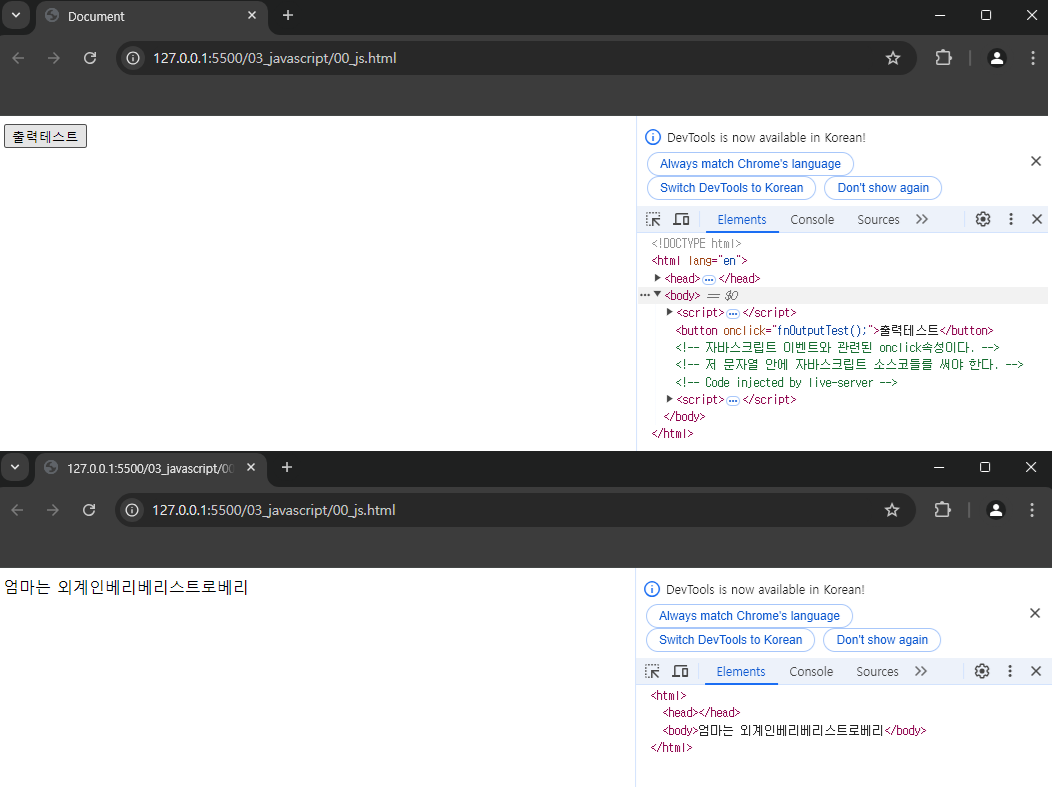Viewport: 1052px width, 787px height.
Task: Toggle device toolbar in top DevTools
Action: tap(681, 219)
